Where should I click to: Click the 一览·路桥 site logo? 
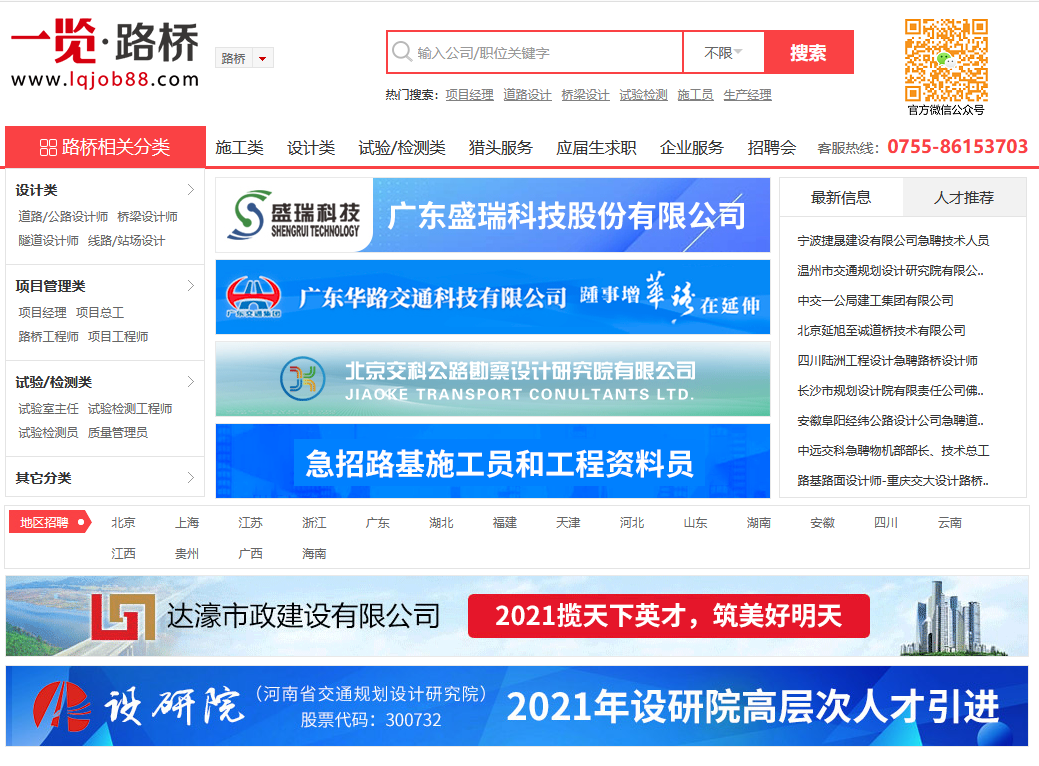pyautogui.click(x=105, y=53)
